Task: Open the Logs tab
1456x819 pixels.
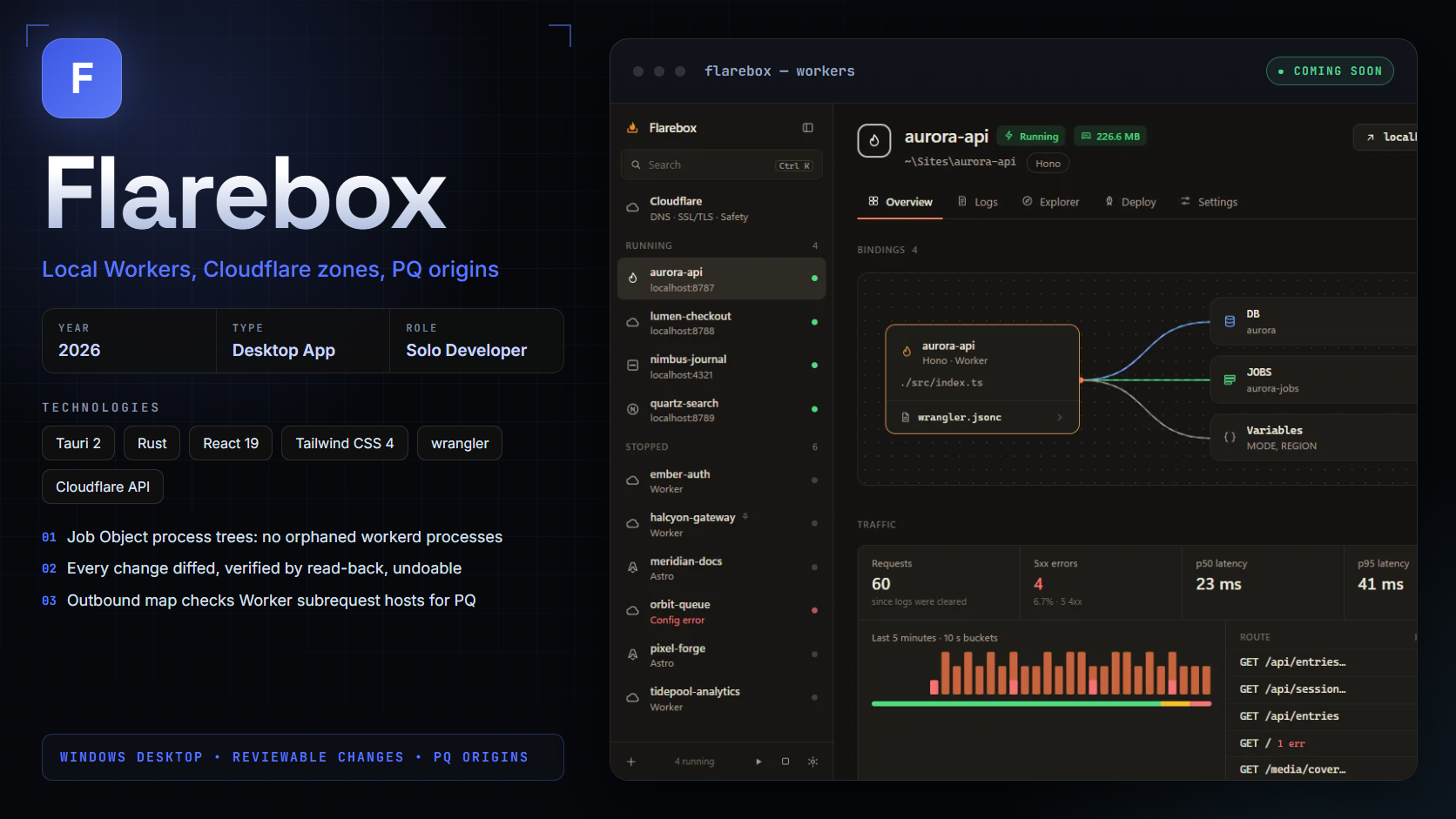Action: [977, 202]
